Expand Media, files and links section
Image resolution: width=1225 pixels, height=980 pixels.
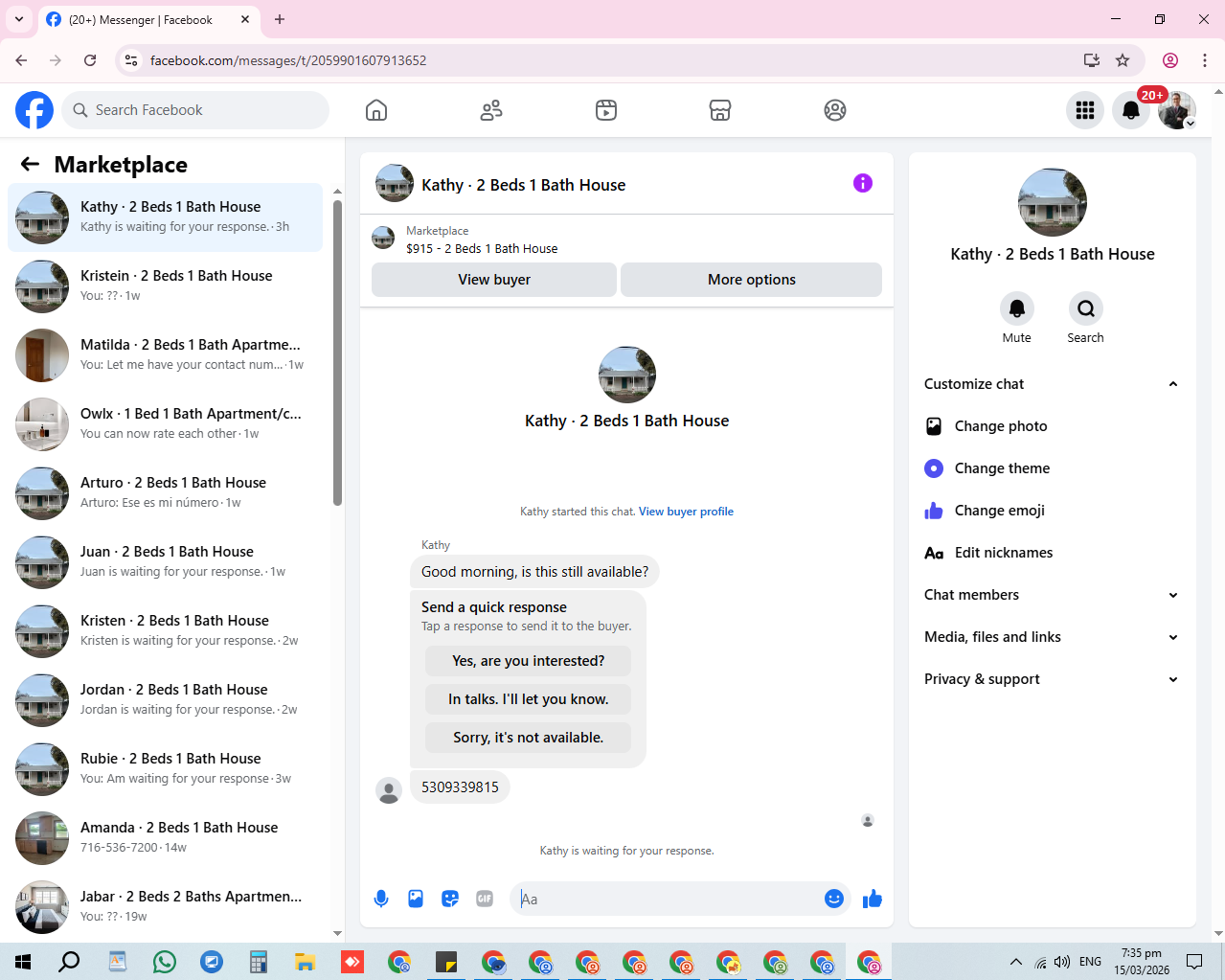(1052, 637)
